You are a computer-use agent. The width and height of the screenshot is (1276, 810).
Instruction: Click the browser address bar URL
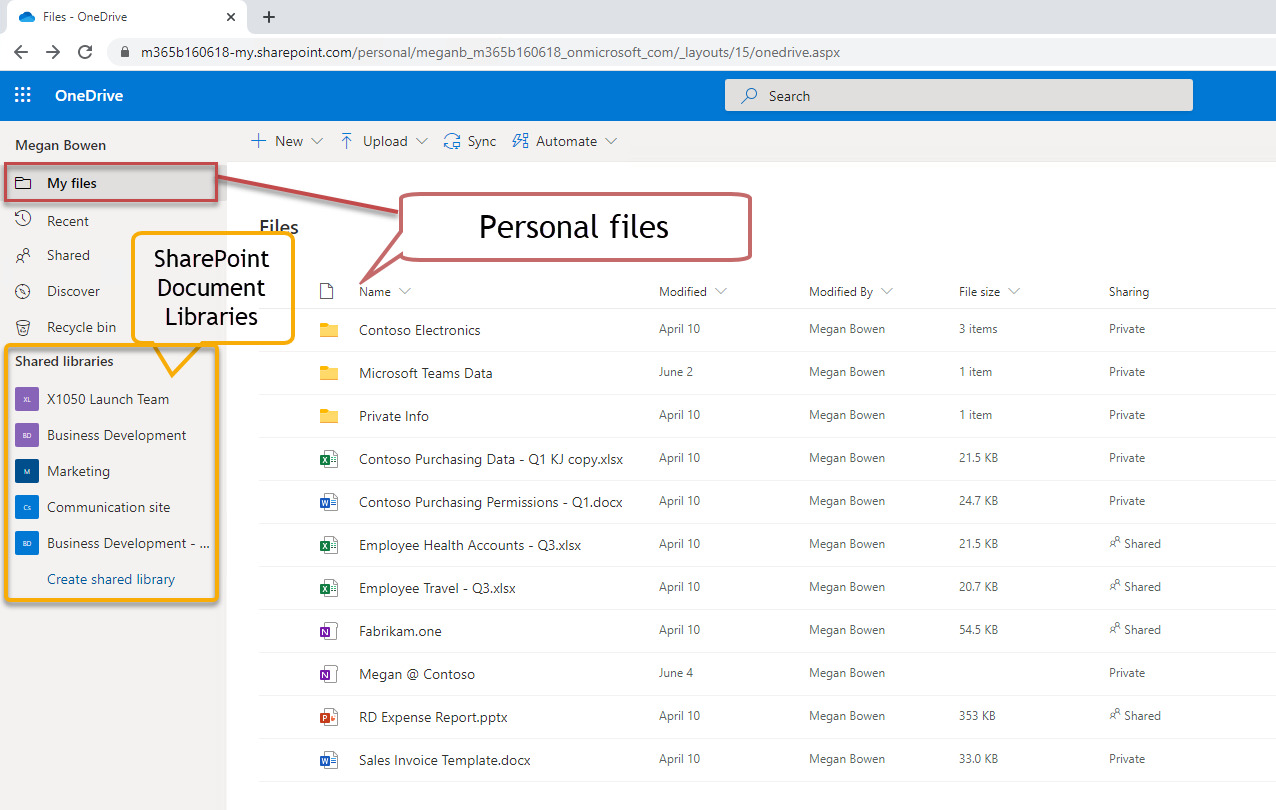click(x=490, y=52)
